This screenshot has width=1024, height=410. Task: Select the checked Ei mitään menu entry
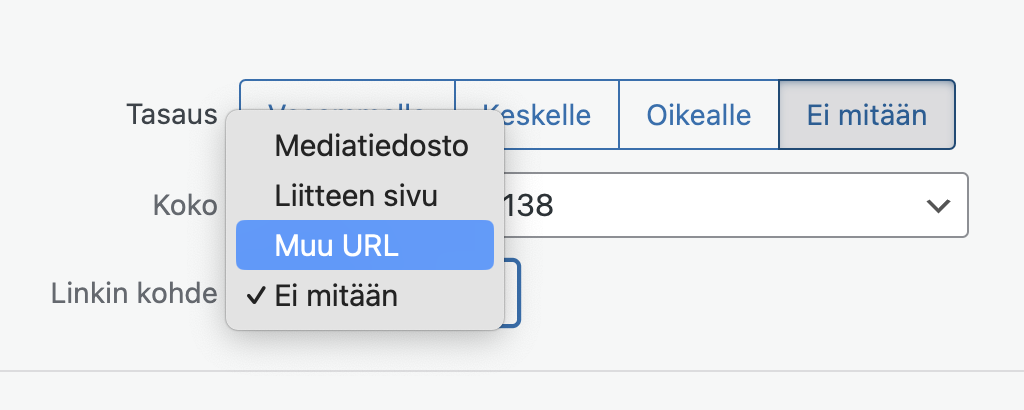(x=336, y=297)
